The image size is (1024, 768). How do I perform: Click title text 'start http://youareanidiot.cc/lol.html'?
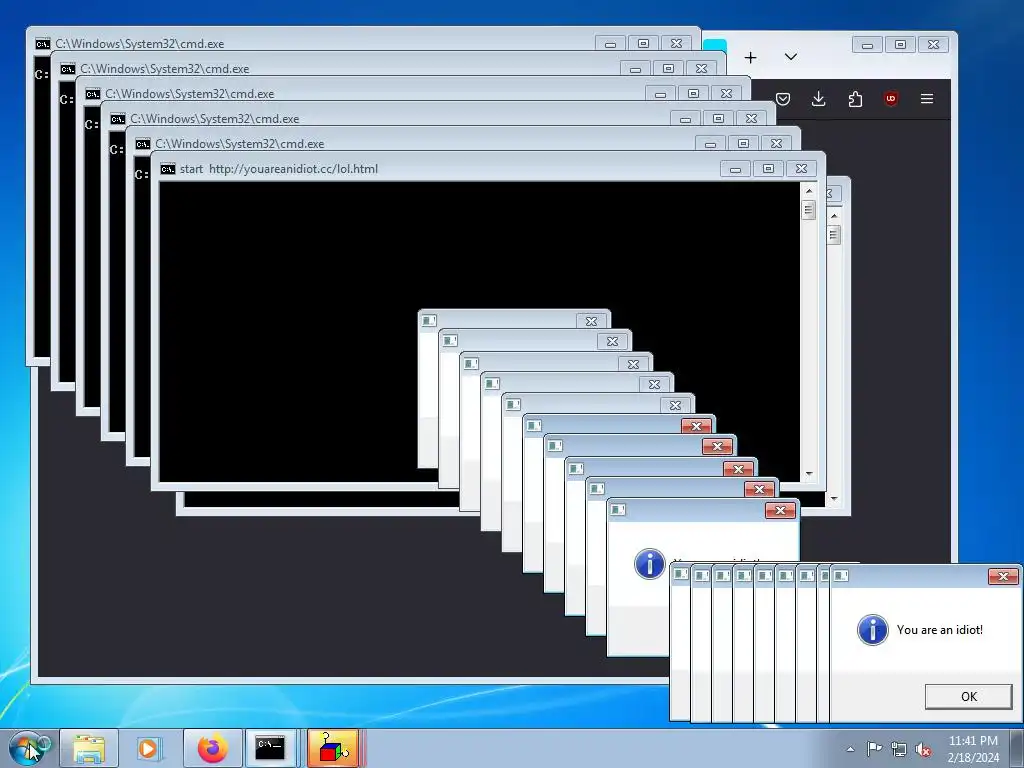(279, 168)
